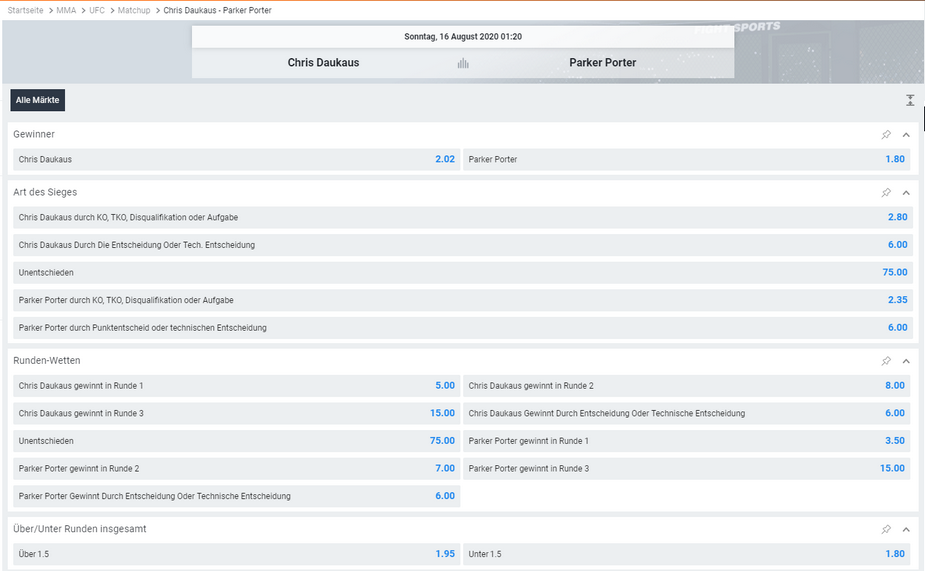Image resolution: width=925 pixels, height=571 pixels.
Task: Collapse all markets icon
Action: tap(910, 100)
